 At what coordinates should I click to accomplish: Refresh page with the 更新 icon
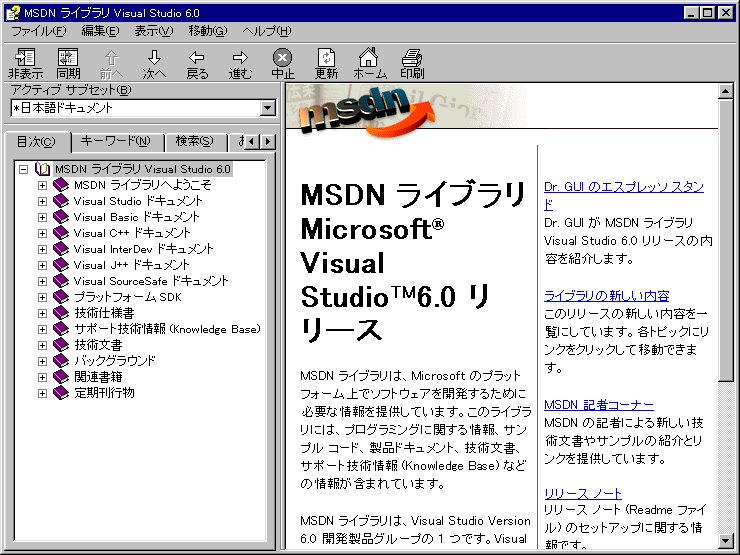(326, 58)
